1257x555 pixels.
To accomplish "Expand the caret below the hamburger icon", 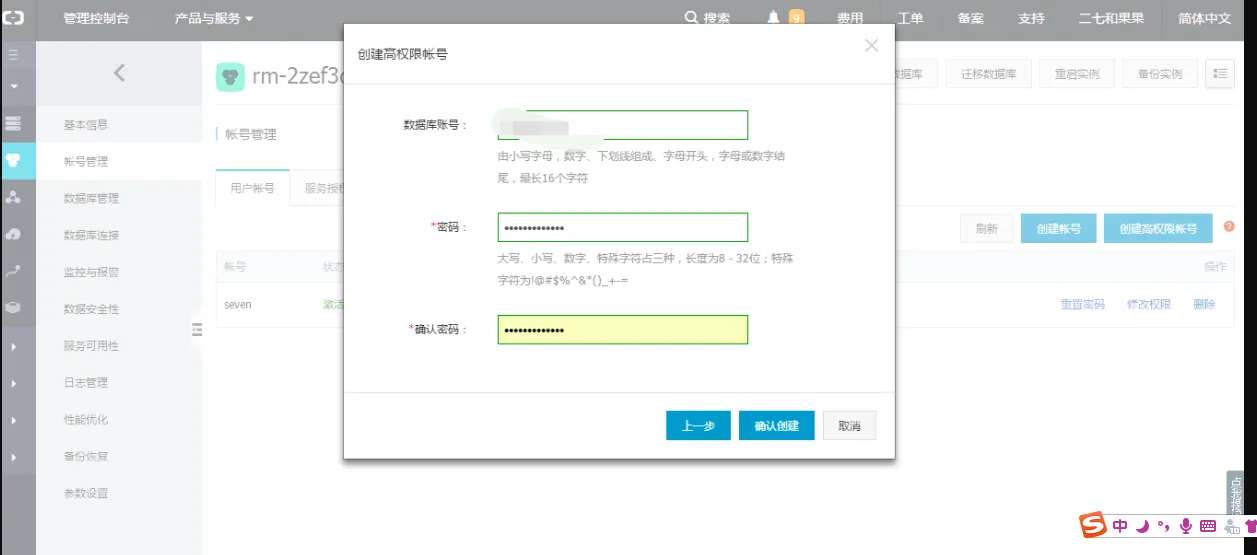I will [13, 86].
